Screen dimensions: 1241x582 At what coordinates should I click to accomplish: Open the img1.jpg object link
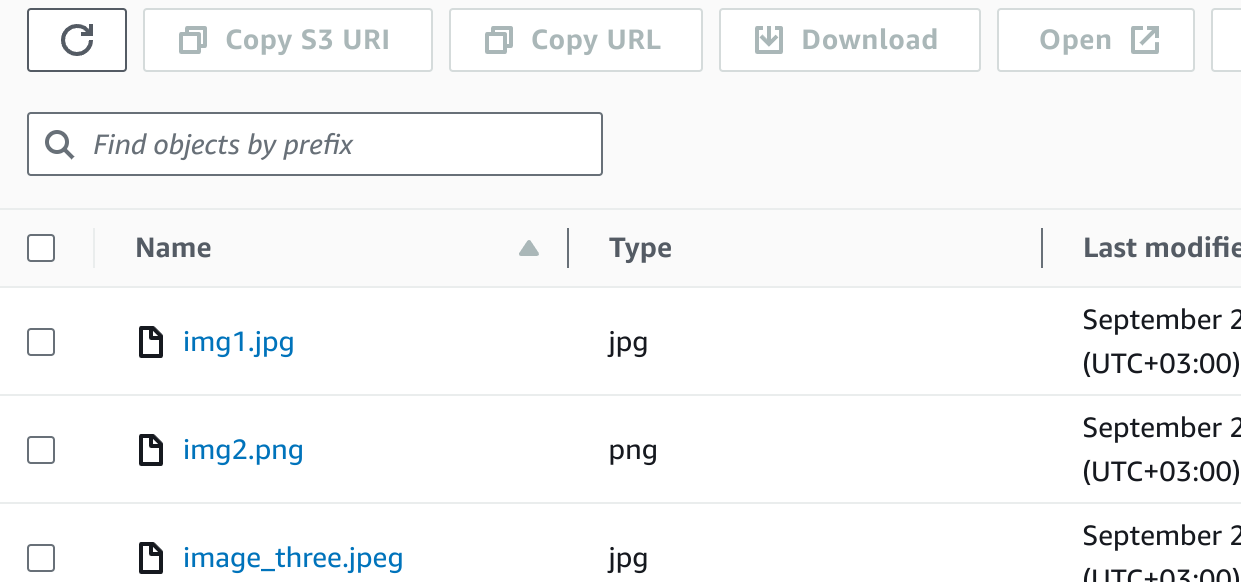click(x=238, y=343)
